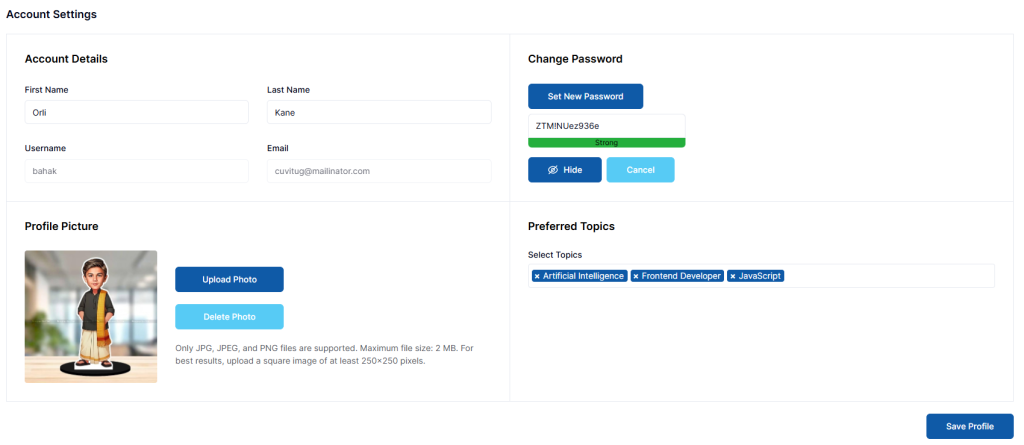Click into the Last Name field
1024x445 pixels.
click(379, 113)
